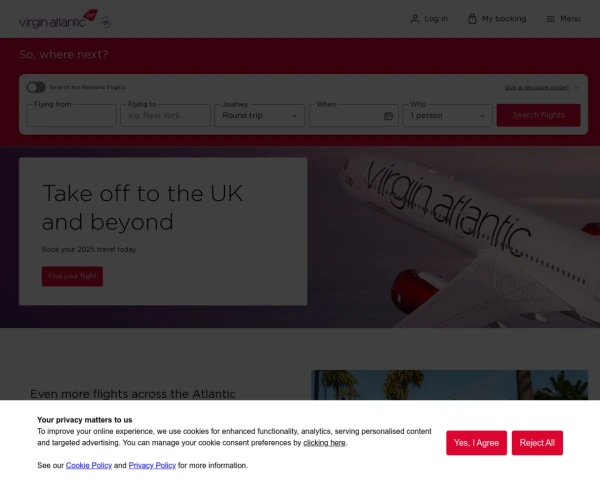
Task: Toggle Search for Reward Flights switch
Action: [x=36, y=87]
